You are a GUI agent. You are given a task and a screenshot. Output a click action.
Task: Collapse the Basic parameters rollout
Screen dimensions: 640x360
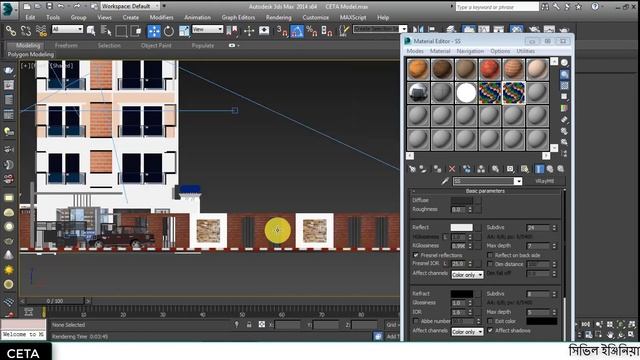[x=485, y=191]
